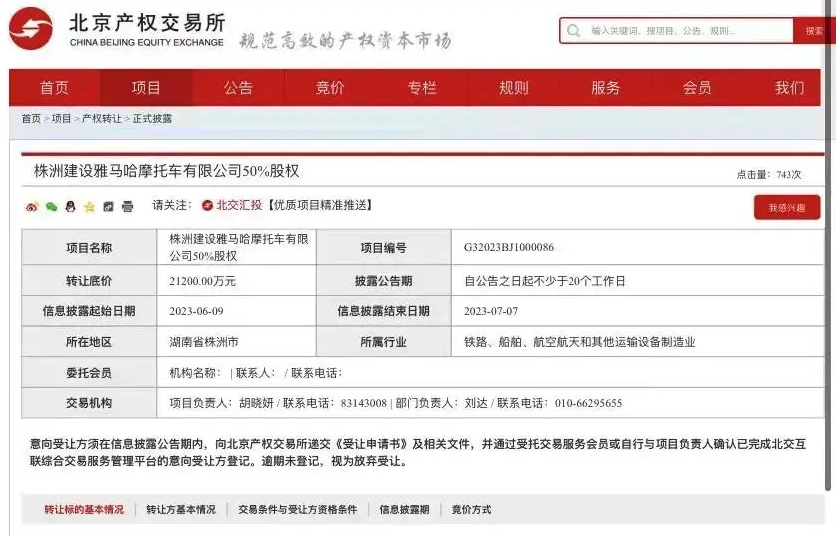Click the China Beijing Equity Exchange logo
836x536 pixels.
31,29
